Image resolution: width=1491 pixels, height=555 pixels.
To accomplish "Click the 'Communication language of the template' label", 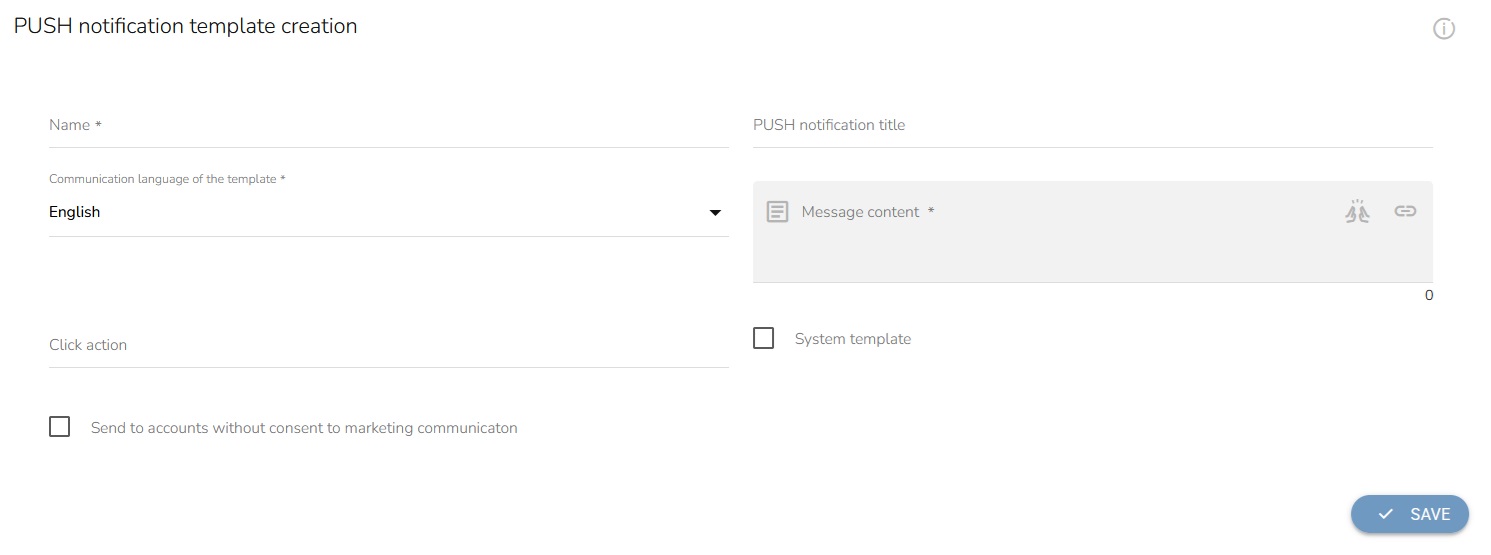I will [x=167, y=179].
